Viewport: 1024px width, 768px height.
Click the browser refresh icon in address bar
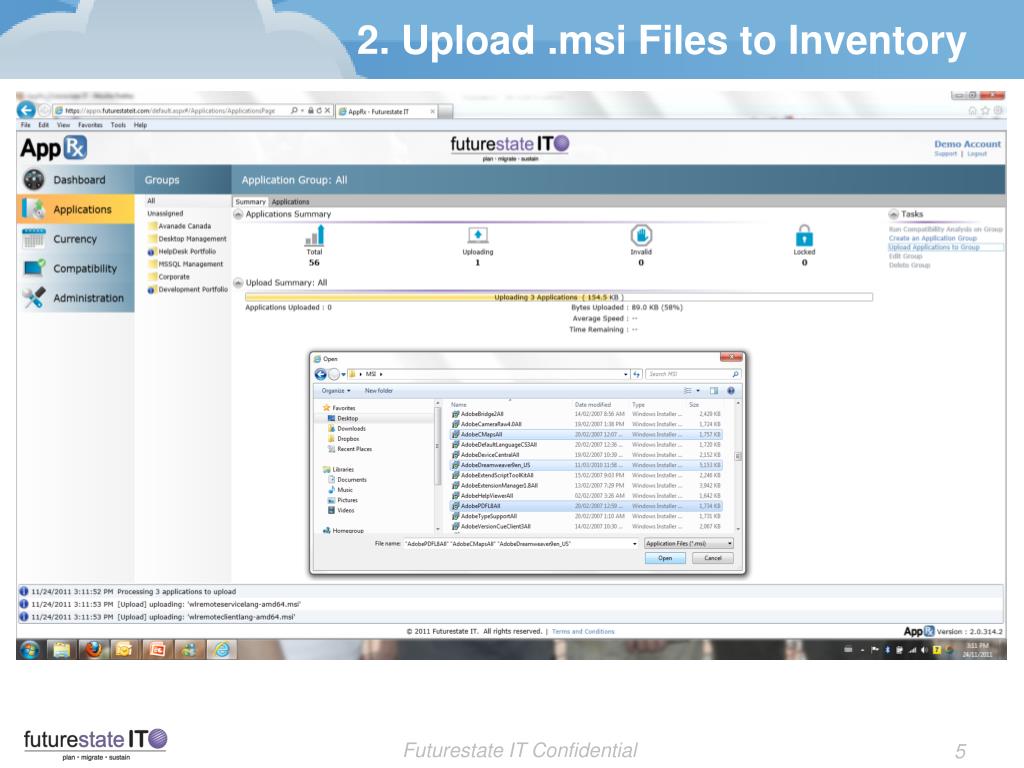319,110
